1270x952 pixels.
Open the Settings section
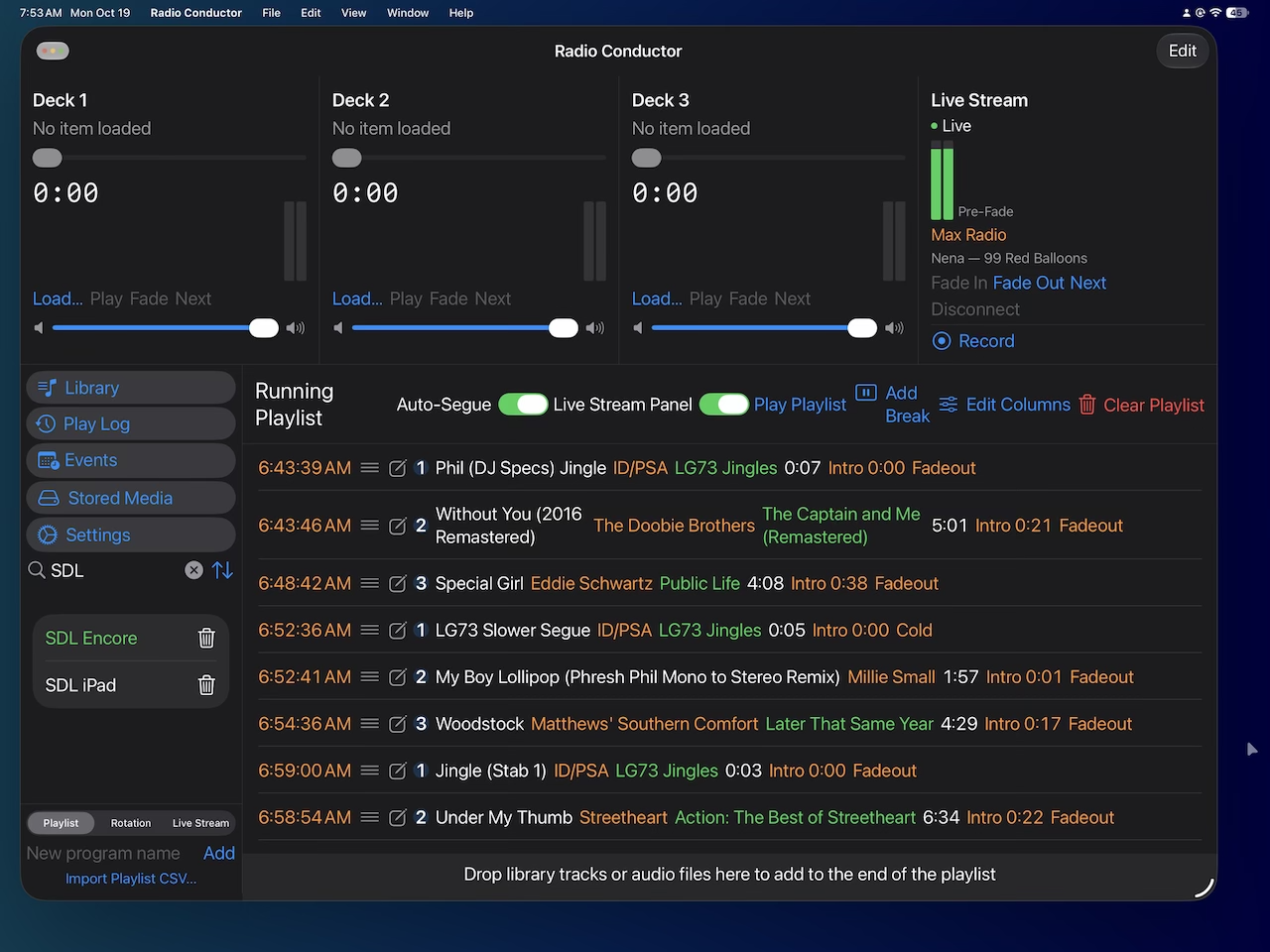[131, 535]
